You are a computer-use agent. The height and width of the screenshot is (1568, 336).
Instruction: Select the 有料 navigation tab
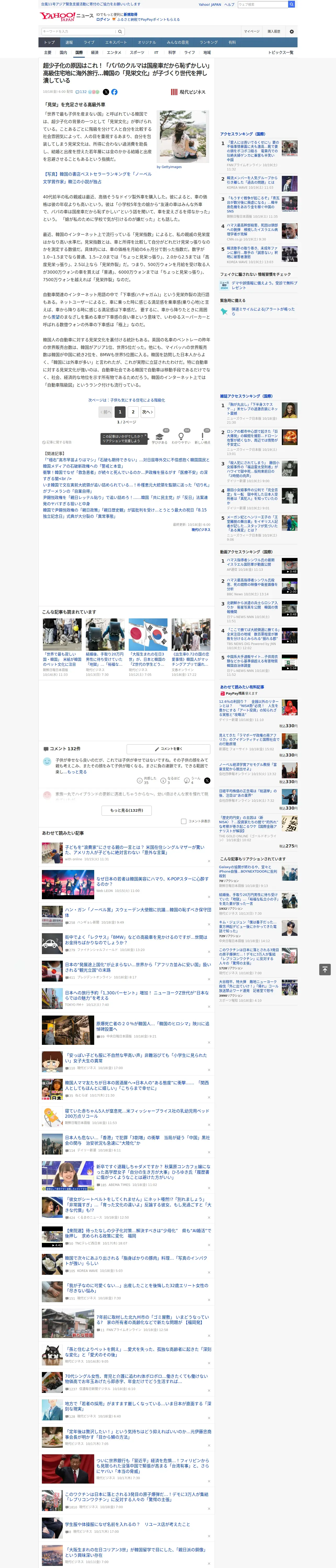tap(232, 43)
